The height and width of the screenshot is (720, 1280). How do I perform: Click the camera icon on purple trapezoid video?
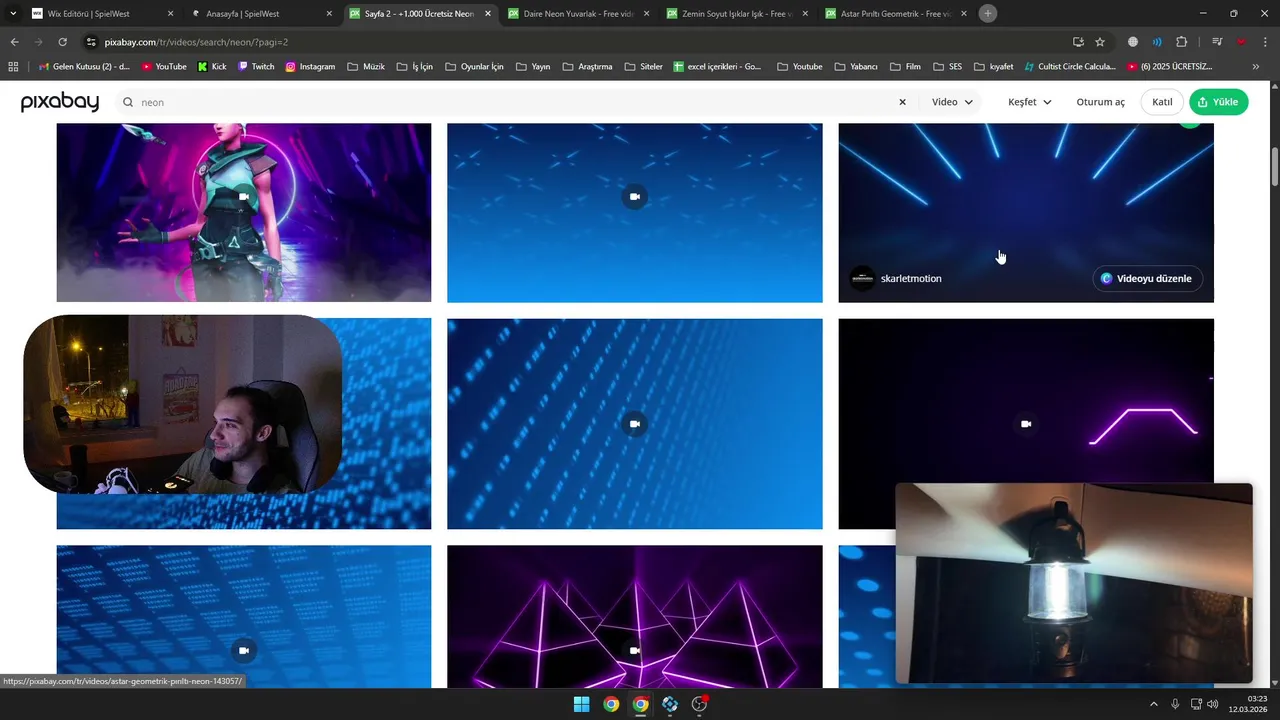(x=1026, y=424)
